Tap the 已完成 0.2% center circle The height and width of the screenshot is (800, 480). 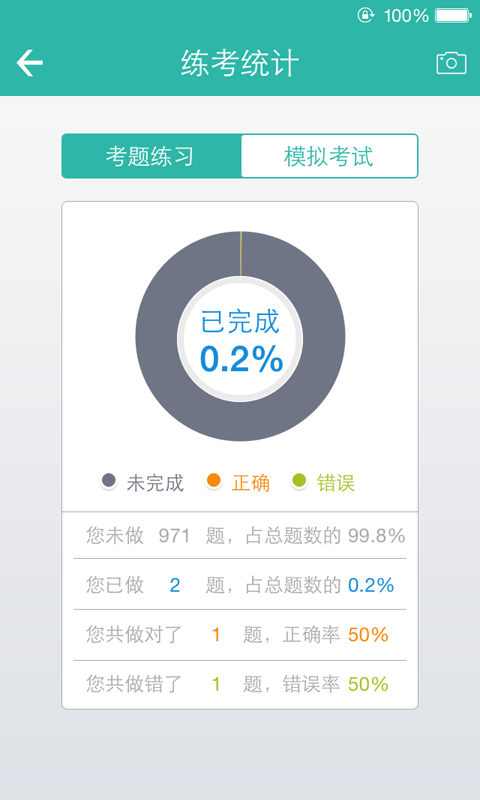[x=240, y=339]
